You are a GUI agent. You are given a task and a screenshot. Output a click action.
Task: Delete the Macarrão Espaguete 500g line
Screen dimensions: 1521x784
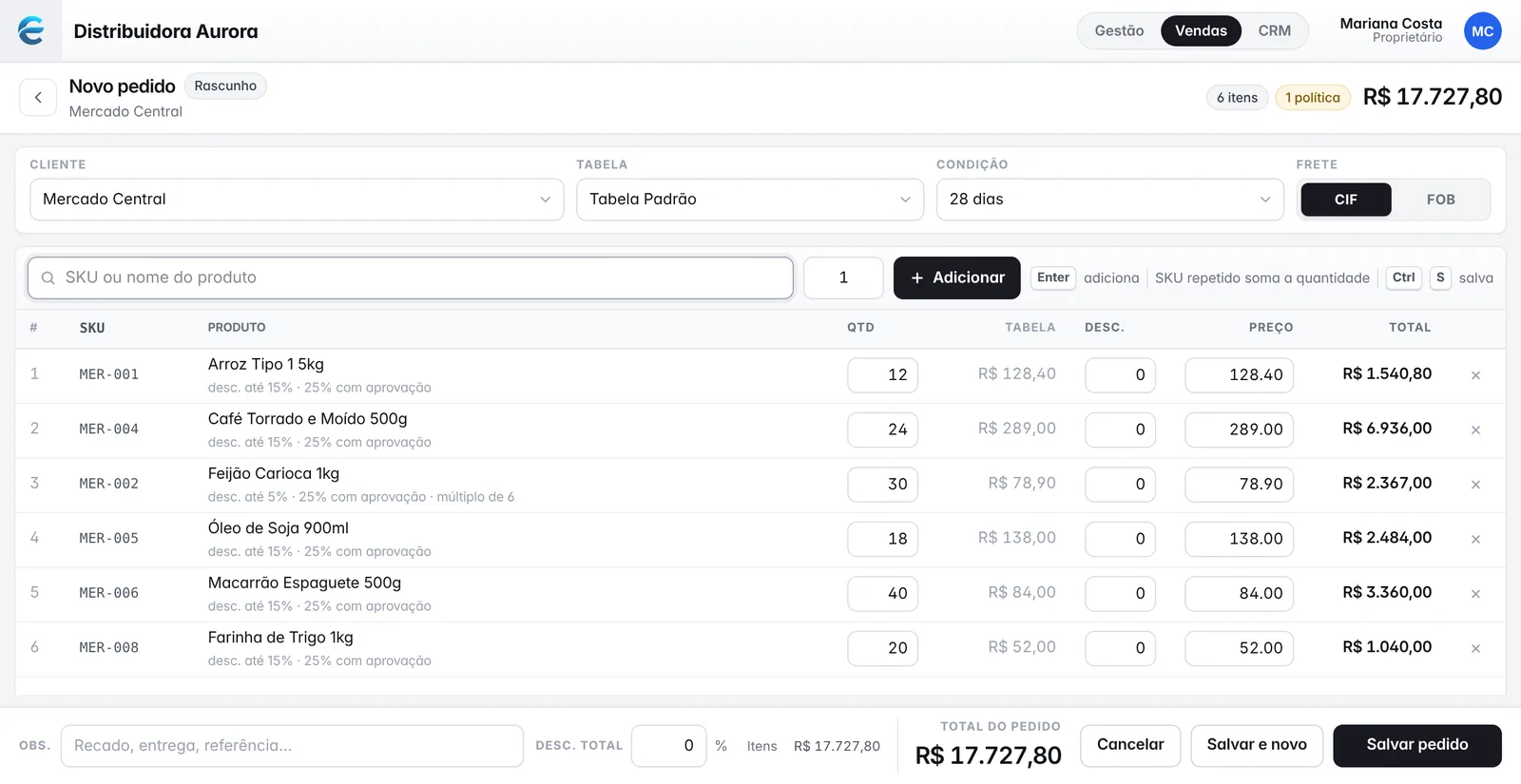[1475, 594]
